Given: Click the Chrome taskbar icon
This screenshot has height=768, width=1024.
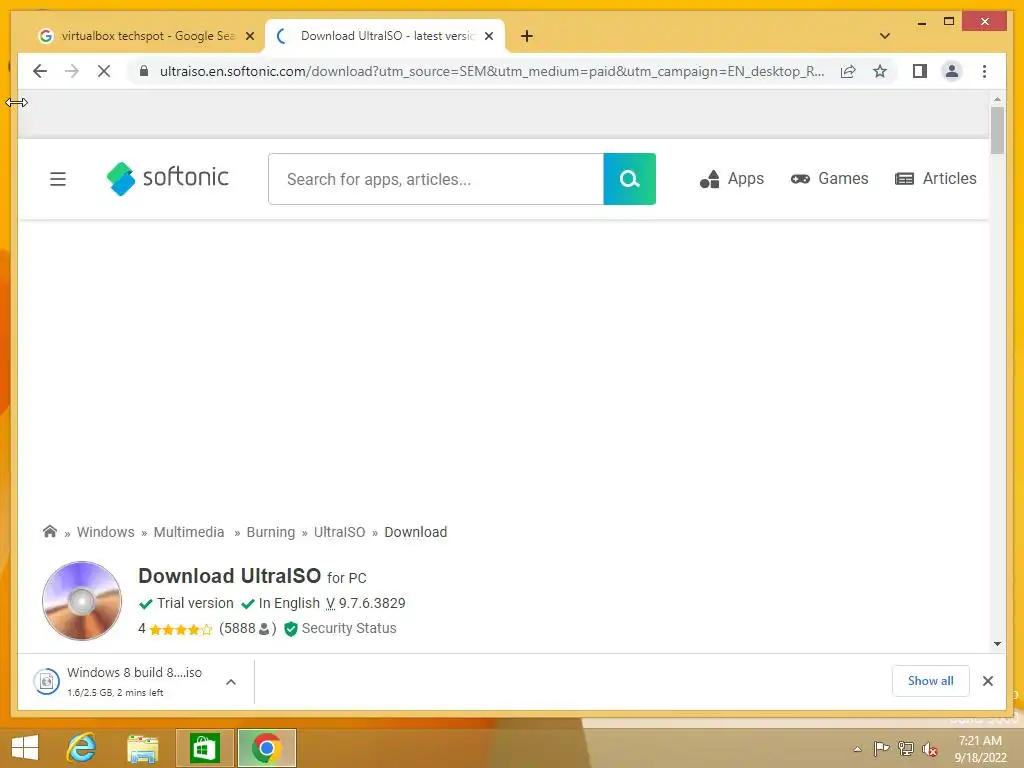Looking at the screenshot, I should 266,748.
